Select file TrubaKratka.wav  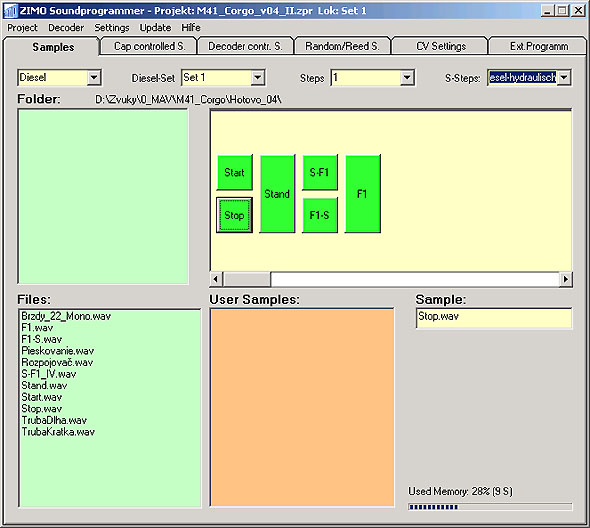pos(58,432)
